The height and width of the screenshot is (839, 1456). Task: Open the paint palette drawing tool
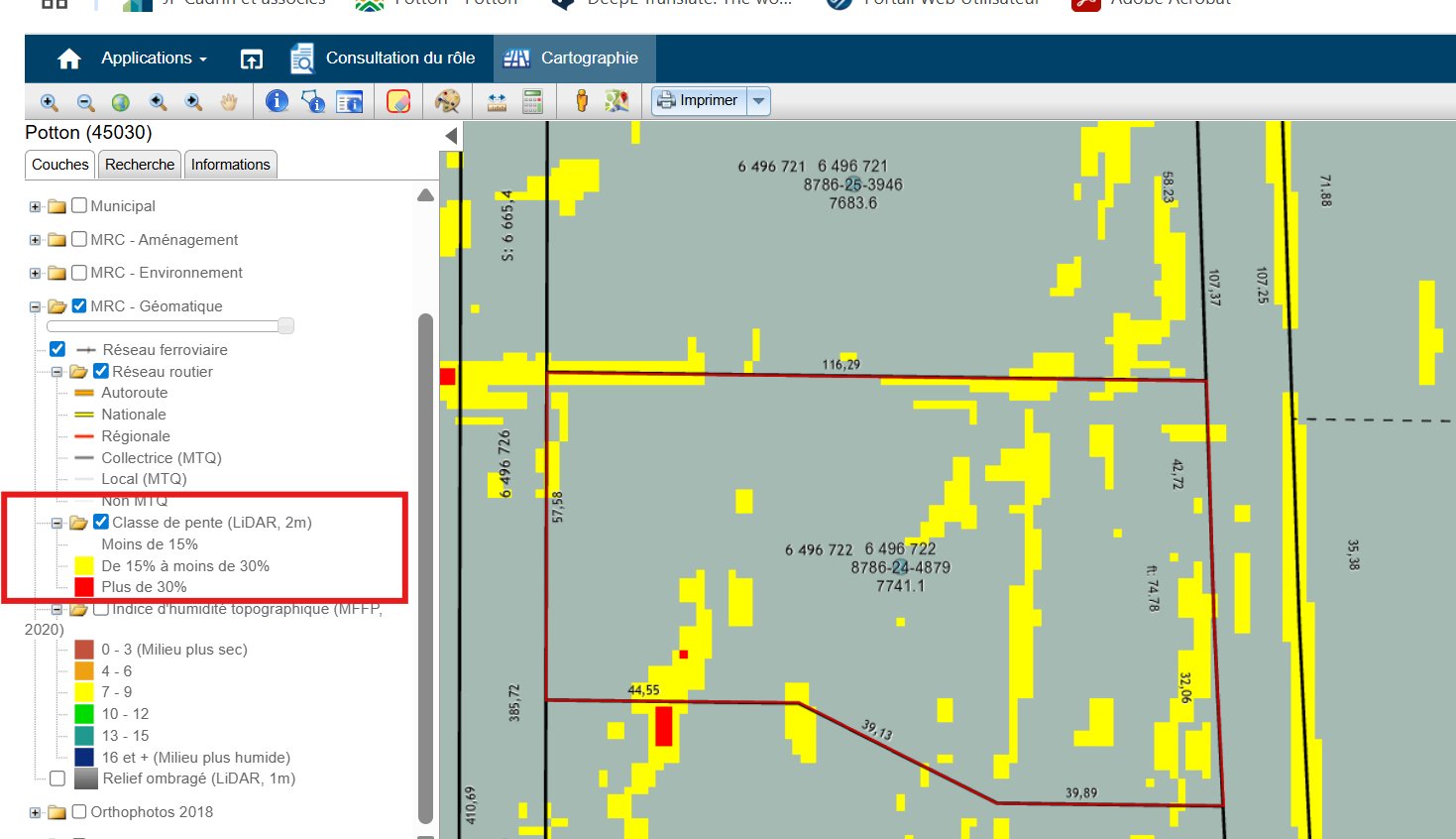click(x=448, y=100)
